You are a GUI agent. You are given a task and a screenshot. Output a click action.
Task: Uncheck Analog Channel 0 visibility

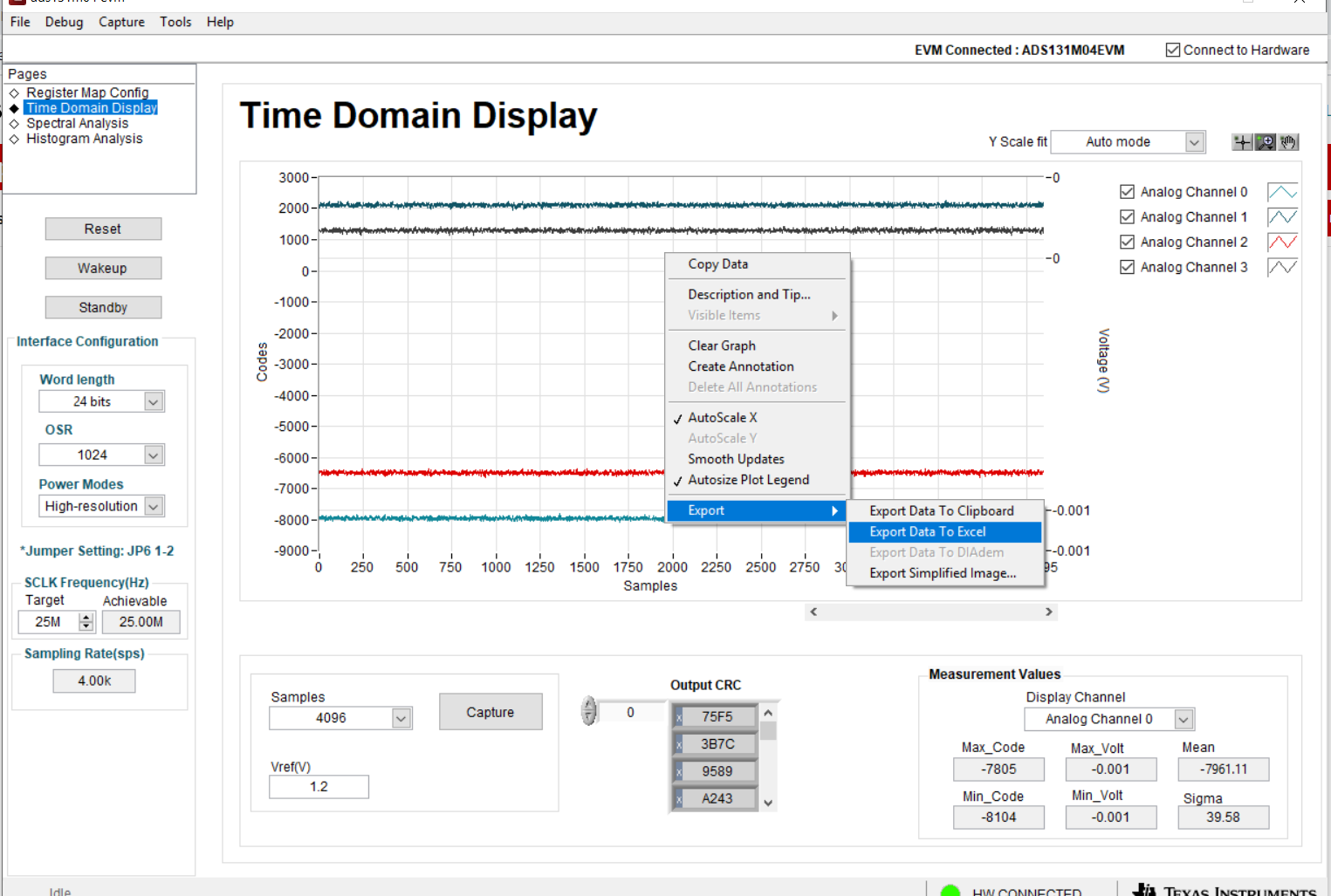[x=1127, y=192]
